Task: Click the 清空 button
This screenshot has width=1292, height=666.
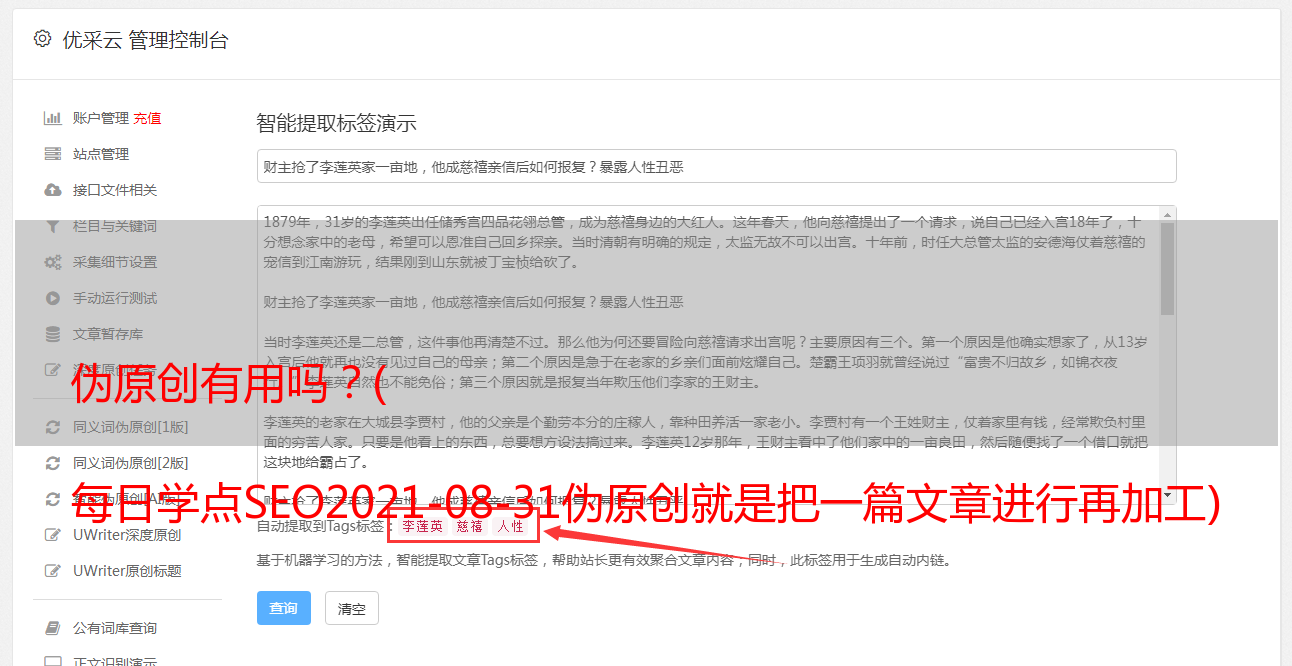Action: [x=352, y=608]
